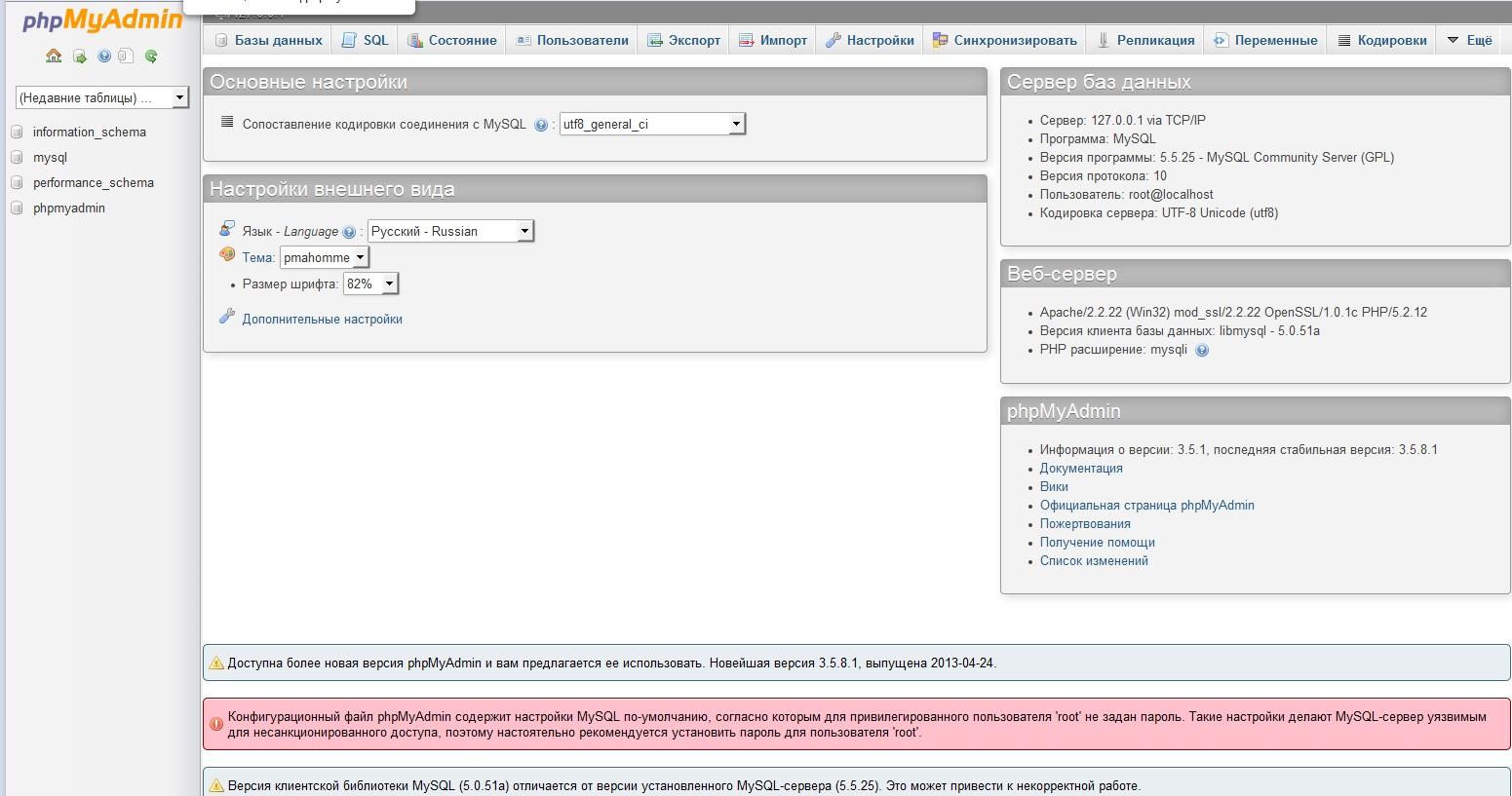Image resolution: width=1512 pixels, height=796 pixels.
Task: Open the Настройки tab
Action: [x=870, y=40]
